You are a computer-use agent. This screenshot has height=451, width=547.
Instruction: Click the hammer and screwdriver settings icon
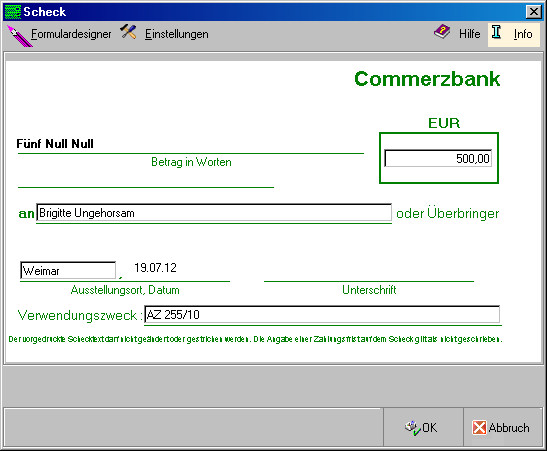[x=128, y=32]
